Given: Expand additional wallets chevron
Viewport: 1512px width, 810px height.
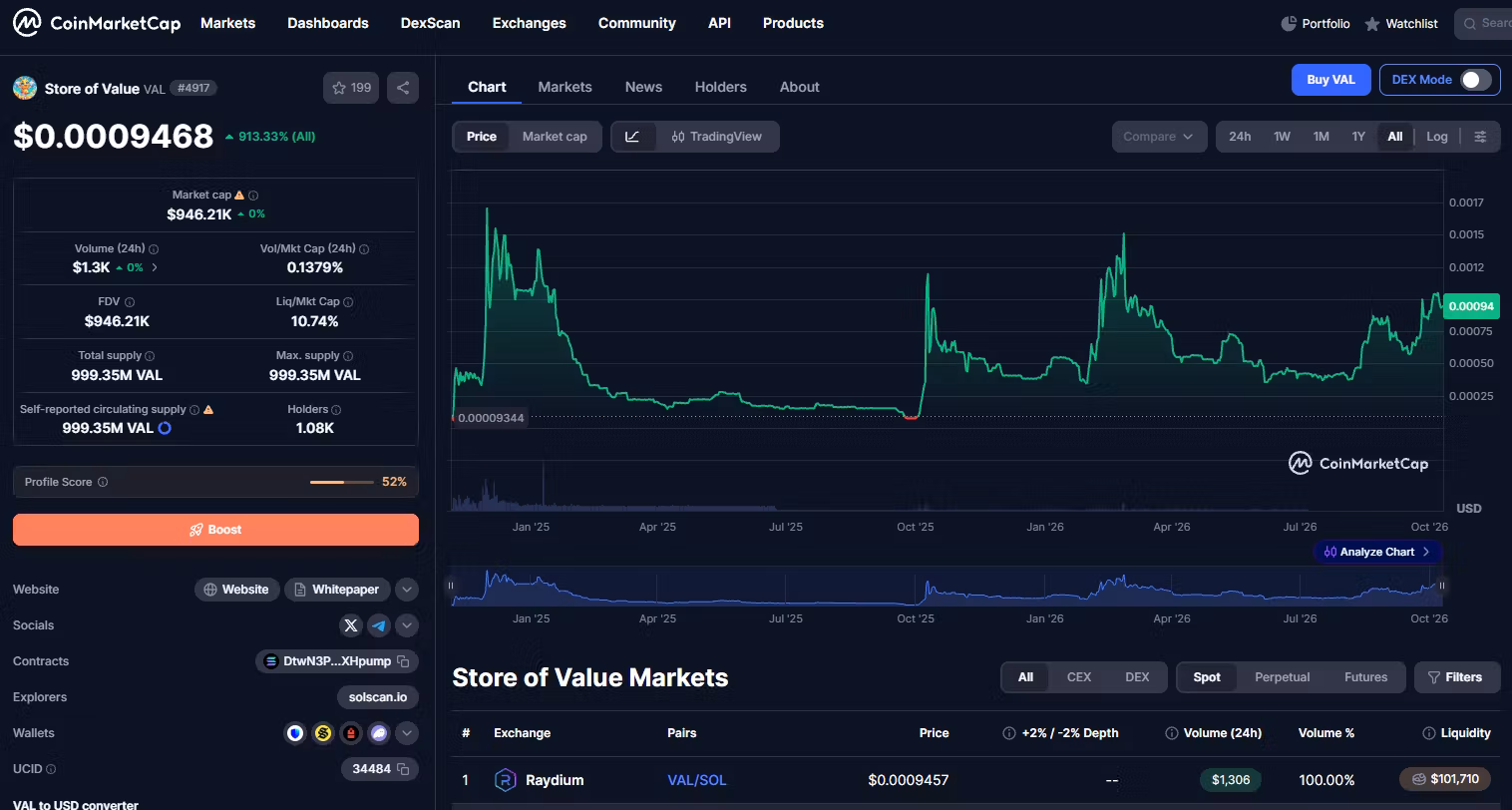Looking at the screenshot, I should tap(407, 733).
